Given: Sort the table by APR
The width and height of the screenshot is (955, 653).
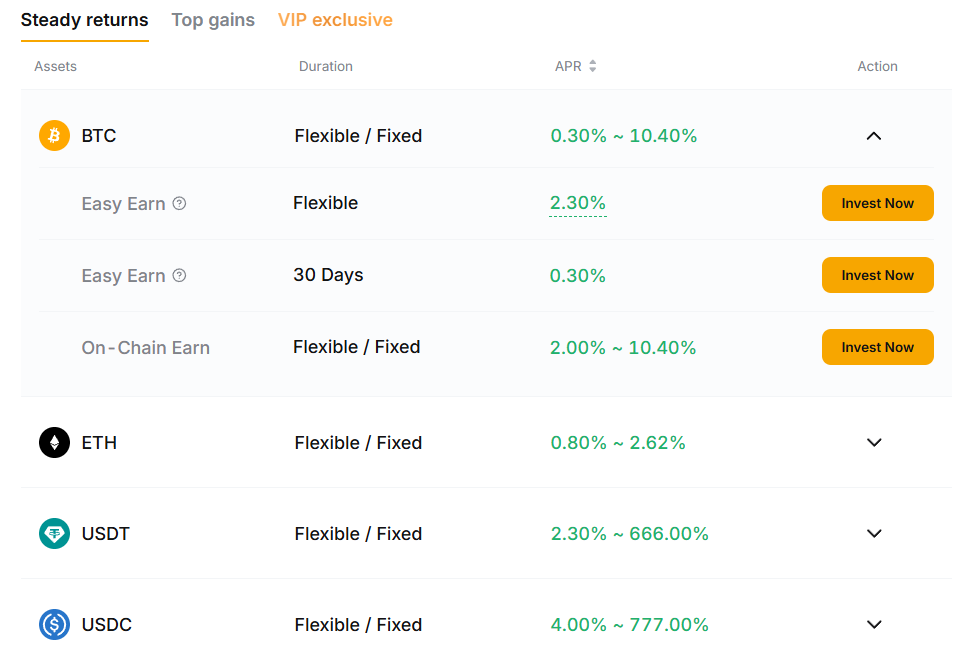Looking at the screenshot, I should point(592,66).
